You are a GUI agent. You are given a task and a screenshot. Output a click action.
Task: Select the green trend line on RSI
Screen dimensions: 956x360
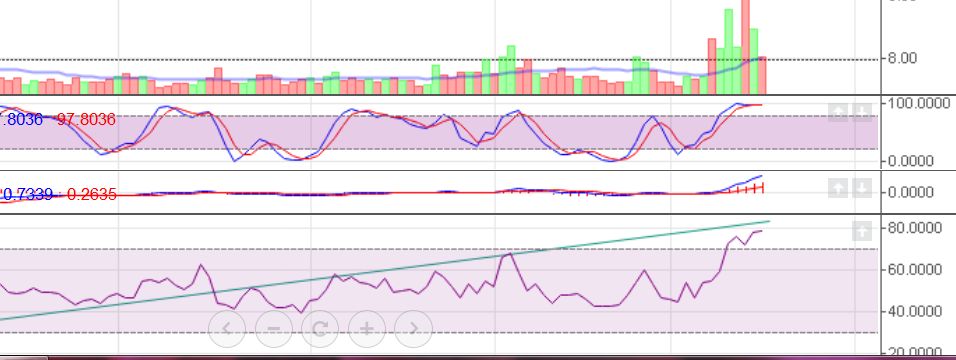pyautogui.click(x=384, y=270)
